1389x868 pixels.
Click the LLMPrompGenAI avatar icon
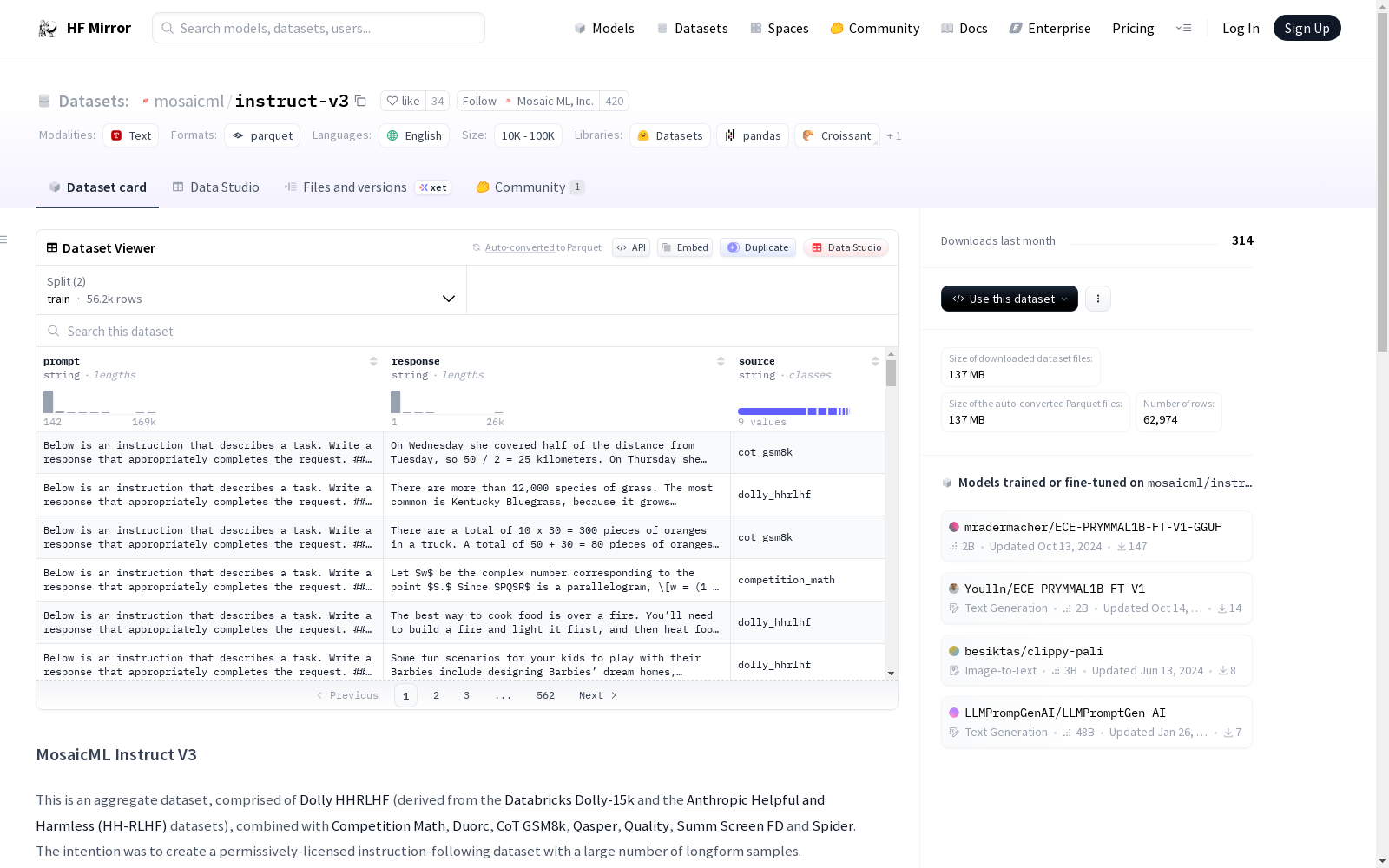954,713
